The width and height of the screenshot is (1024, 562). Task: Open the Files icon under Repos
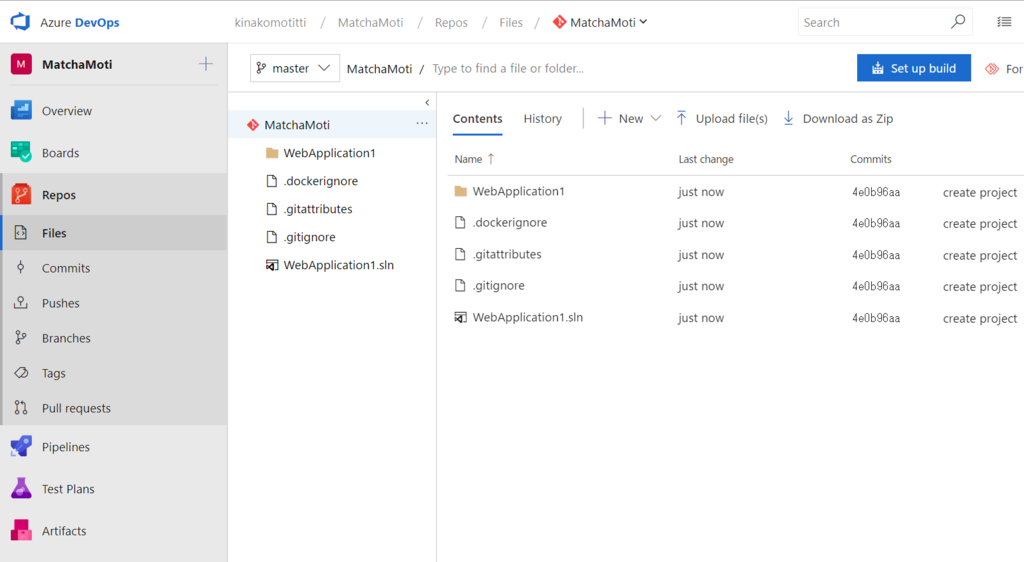coord(21,232)
